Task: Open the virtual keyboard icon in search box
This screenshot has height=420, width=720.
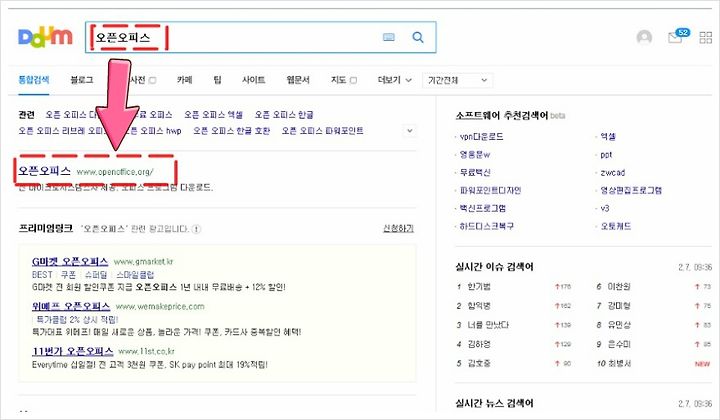Action: (388, 37)
